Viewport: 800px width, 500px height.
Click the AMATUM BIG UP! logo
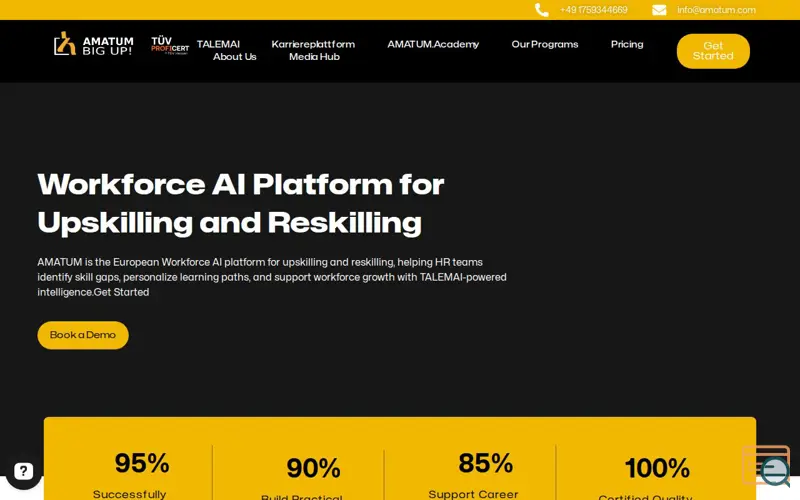coord(93,44)
